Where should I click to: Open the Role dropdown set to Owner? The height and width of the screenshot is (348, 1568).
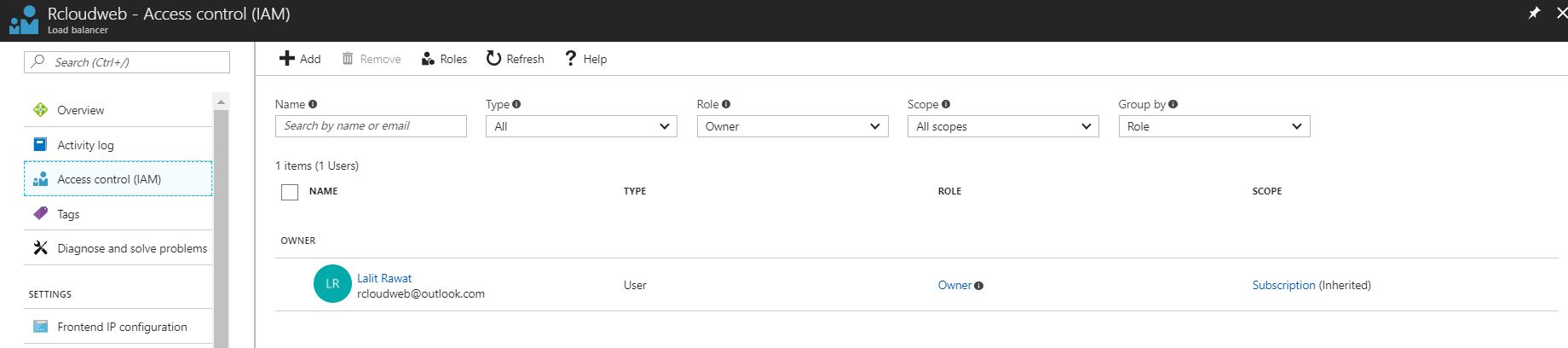tap(793, 126)
